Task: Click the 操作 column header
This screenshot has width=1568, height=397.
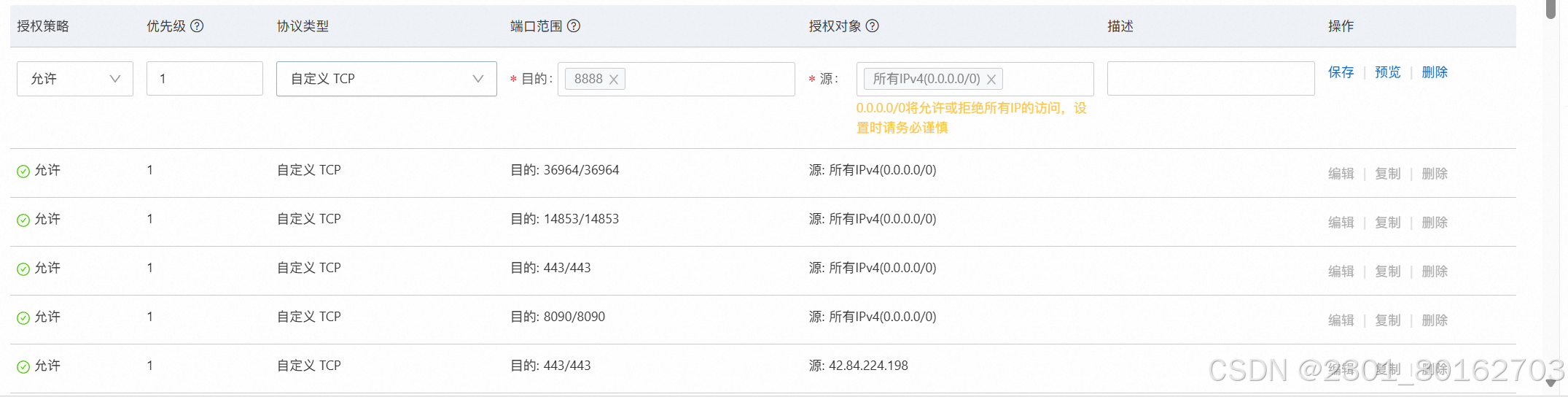Action: coord(1341,26)
